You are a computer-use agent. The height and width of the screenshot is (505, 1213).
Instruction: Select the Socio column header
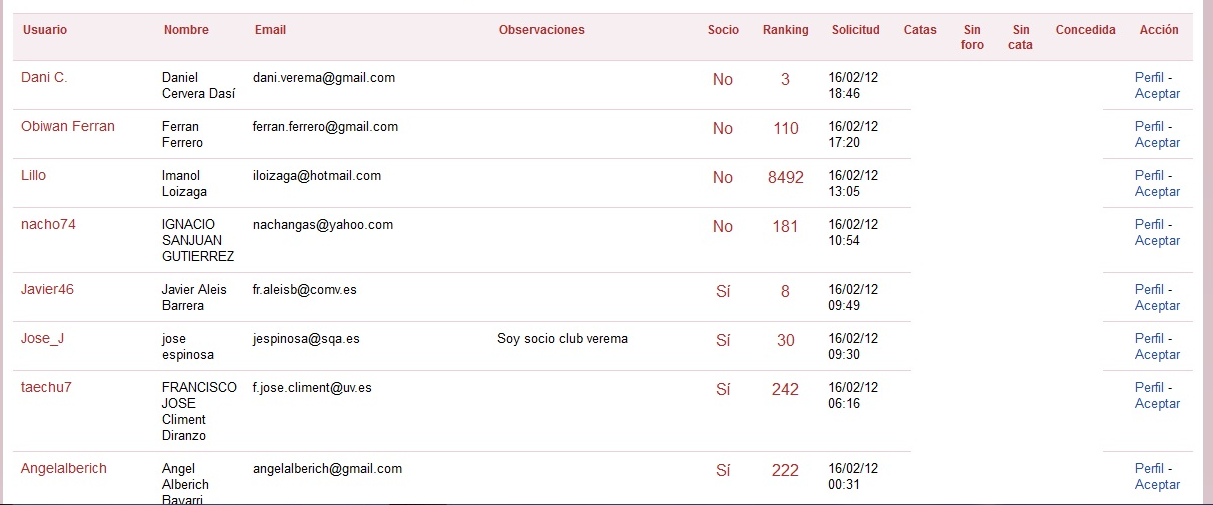723,30
